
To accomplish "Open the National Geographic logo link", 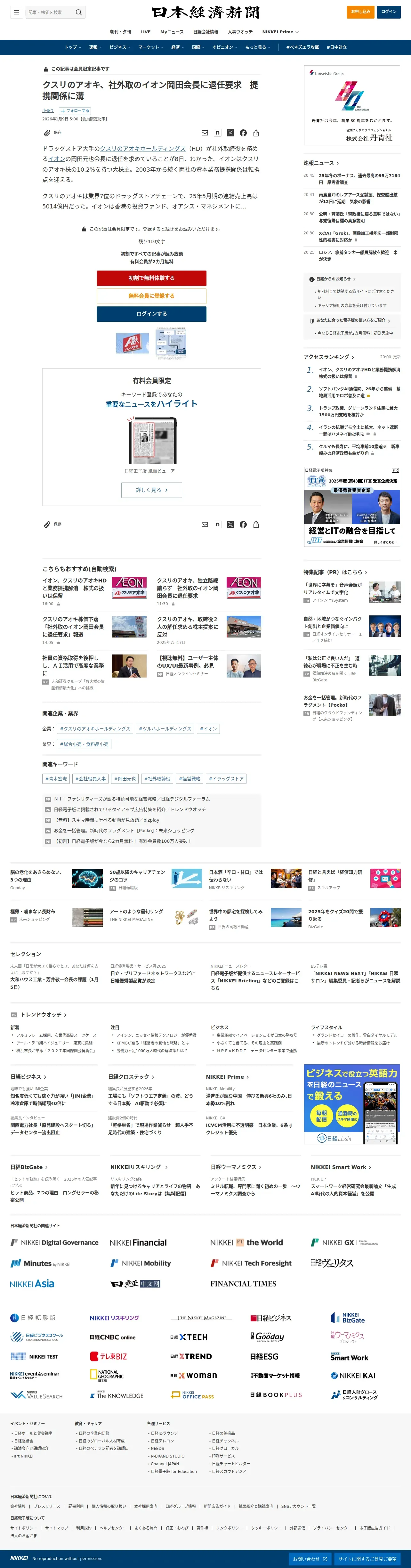I will point(107,1375).
